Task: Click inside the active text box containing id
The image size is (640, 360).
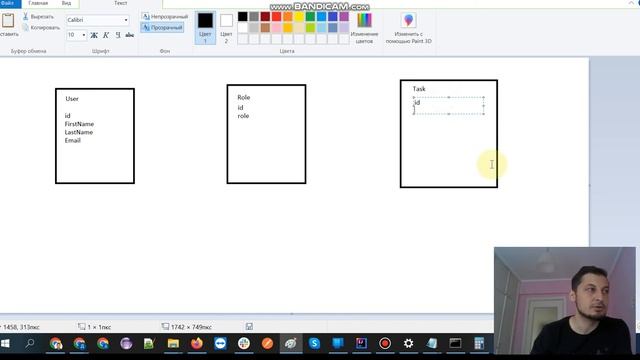Action: coord(449,106)
